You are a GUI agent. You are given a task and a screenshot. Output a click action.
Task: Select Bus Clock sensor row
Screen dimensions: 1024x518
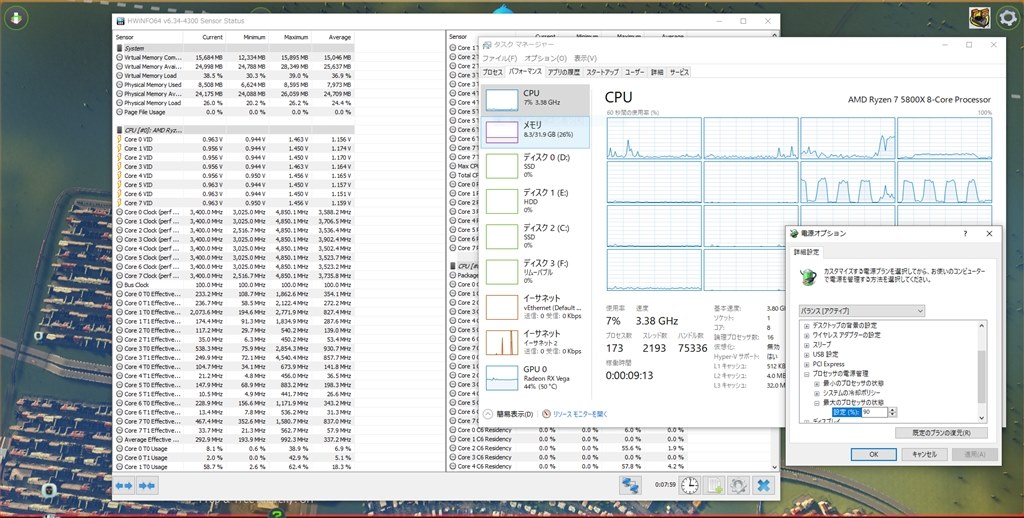click(234, 285)
